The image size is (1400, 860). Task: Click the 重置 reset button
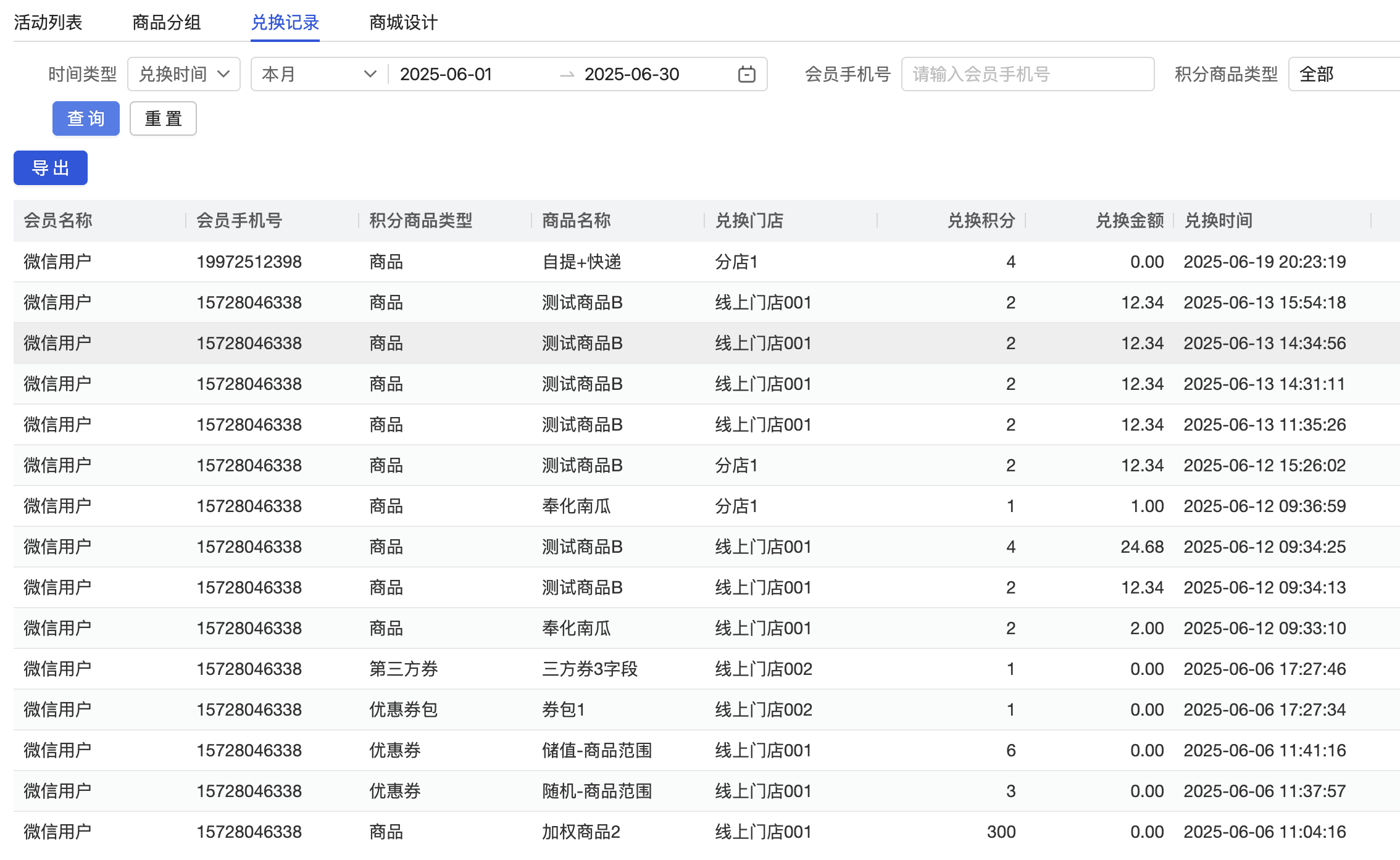(163, 118)
